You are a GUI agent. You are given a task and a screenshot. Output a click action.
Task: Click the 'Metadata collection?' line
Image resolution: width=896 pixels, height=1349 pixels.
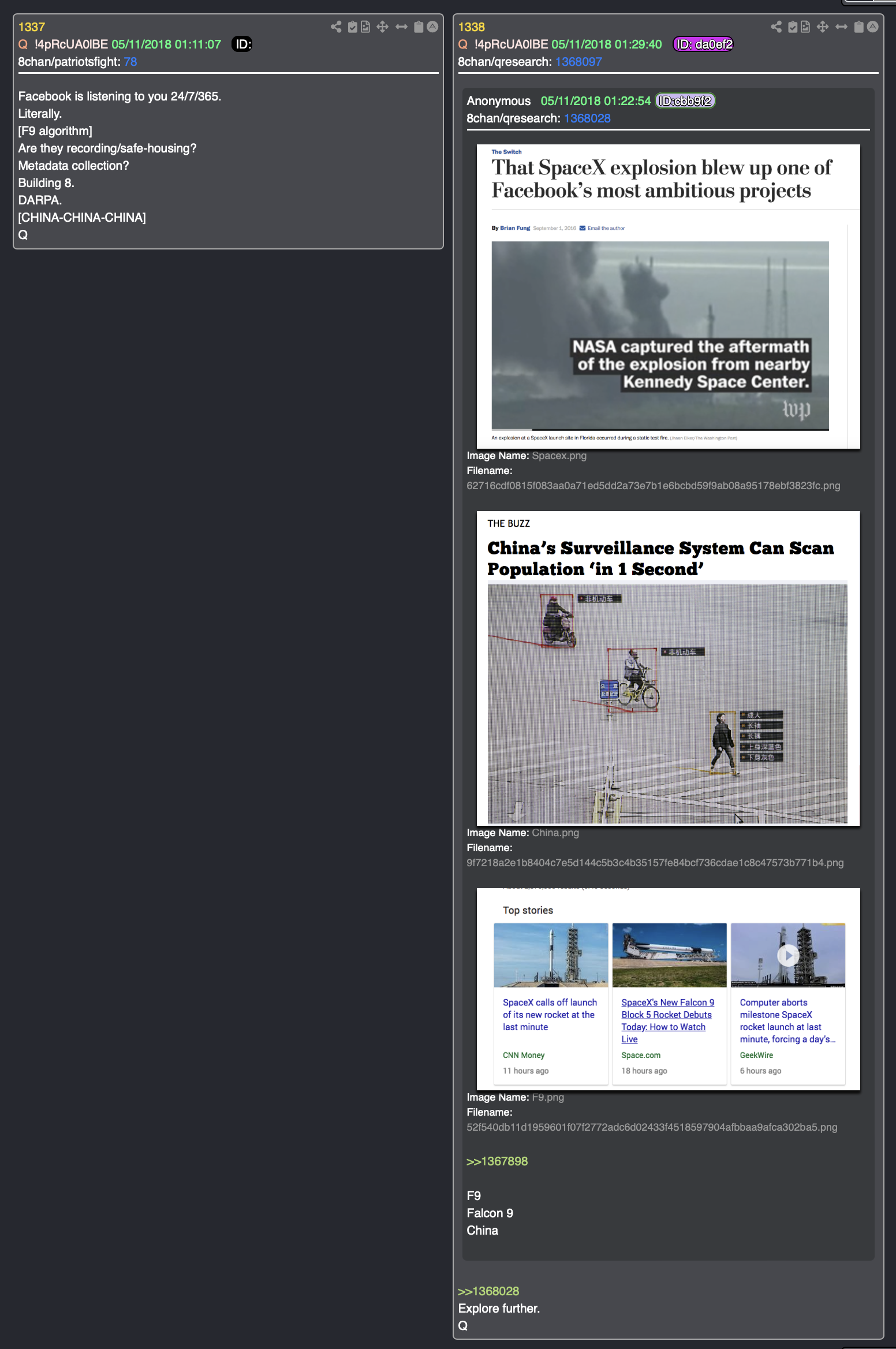pos(74,166)
